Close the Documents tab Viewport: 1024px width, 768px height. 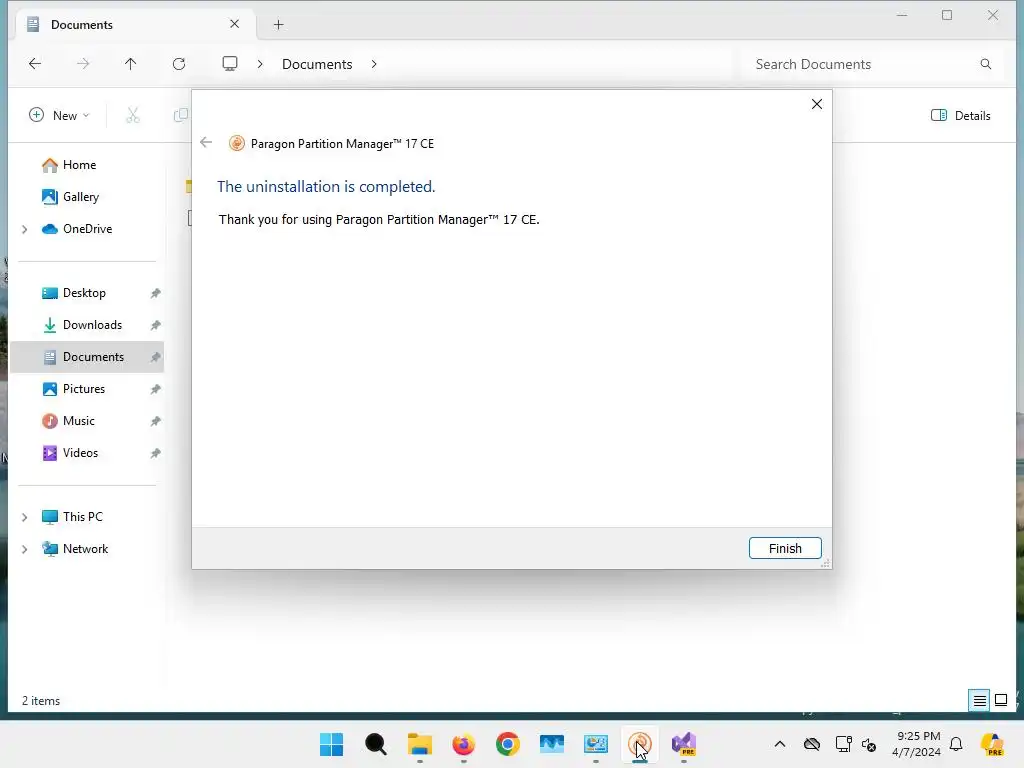tap(234, 24)
